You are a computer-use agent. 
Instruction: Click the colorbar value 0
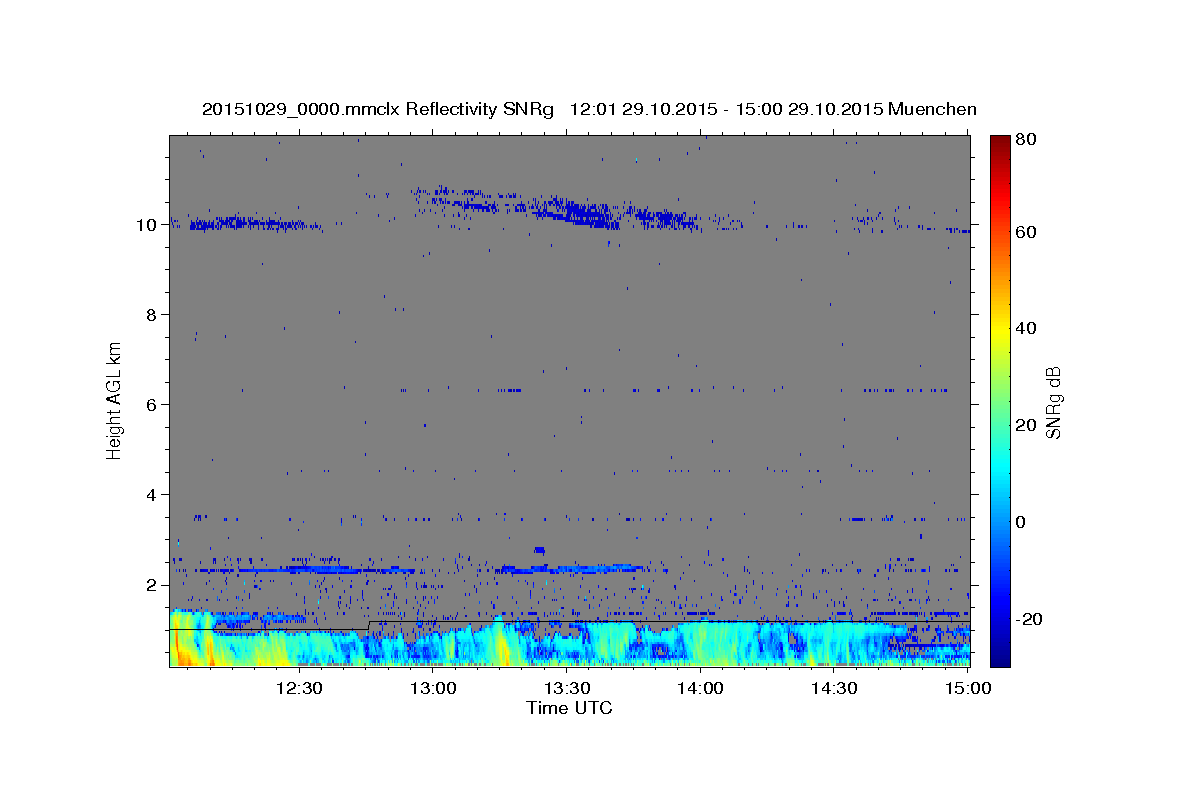click(1020, 522)
